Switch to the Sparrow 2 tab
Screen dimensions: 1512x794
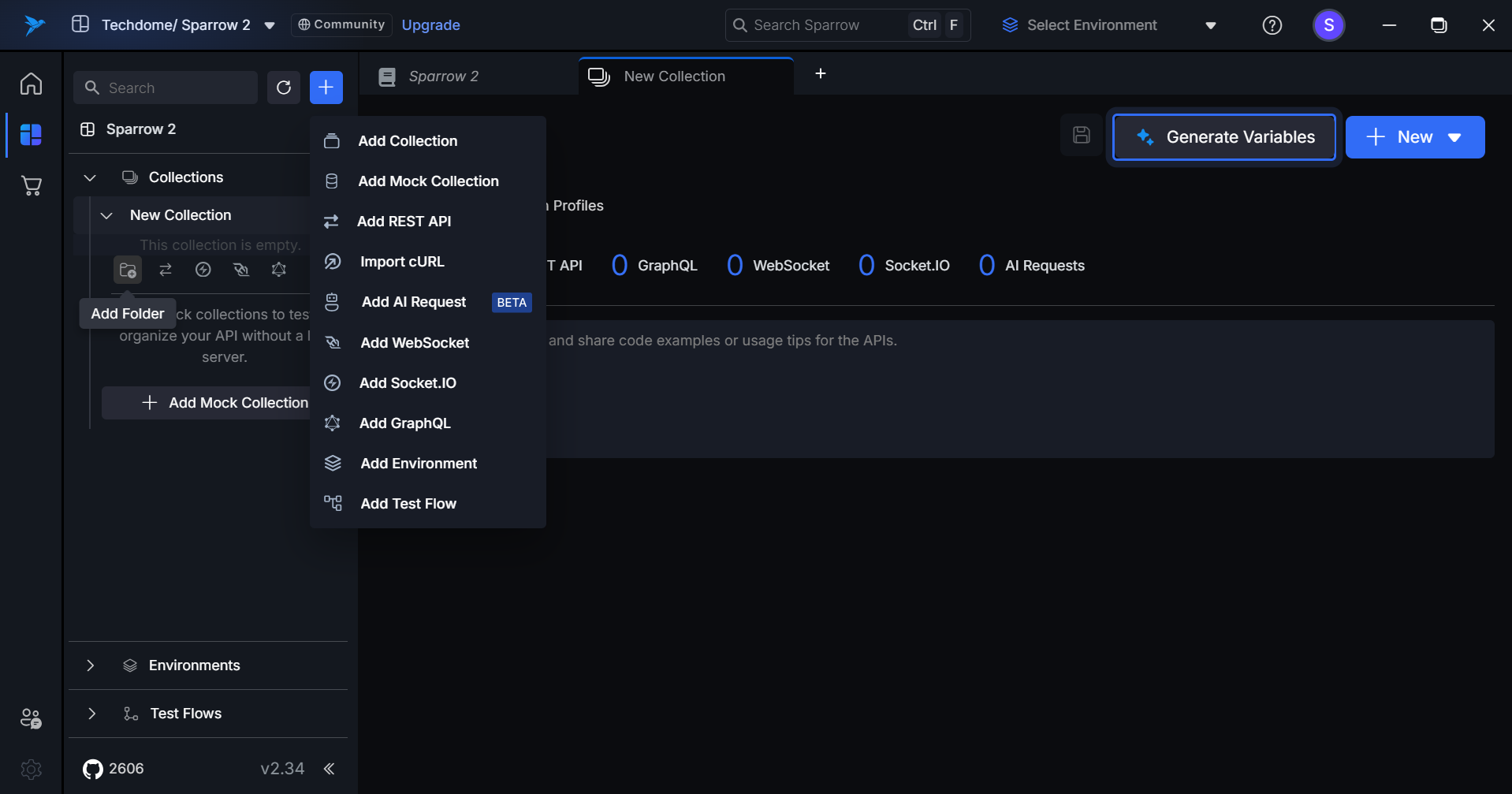click(x=444, y=76)
